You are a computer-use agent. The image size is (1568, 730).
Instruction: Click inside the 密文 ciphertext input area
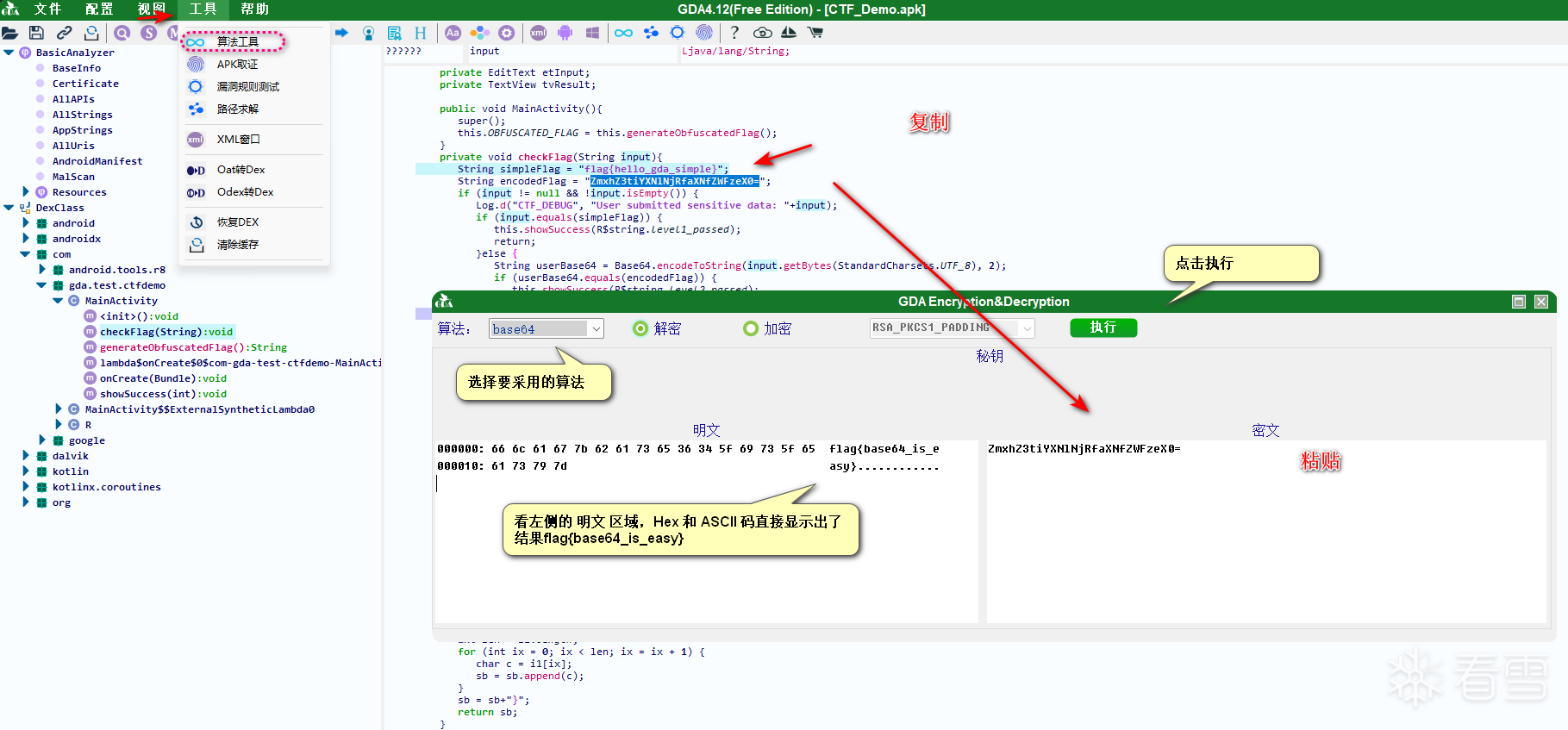[1266, 531]
